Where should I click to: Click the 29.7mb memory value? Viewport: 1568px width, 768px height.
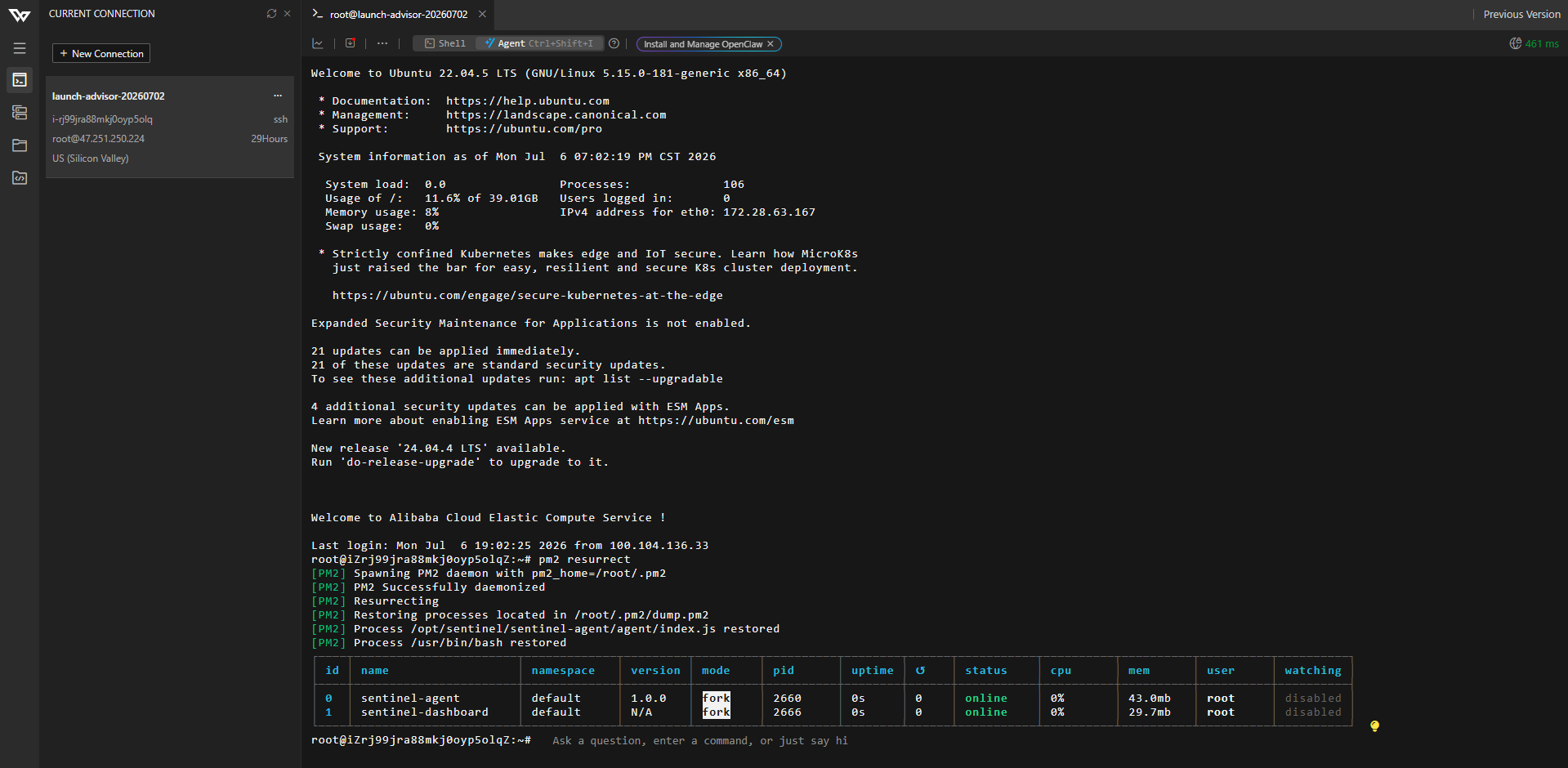[x=1150, y=712]
